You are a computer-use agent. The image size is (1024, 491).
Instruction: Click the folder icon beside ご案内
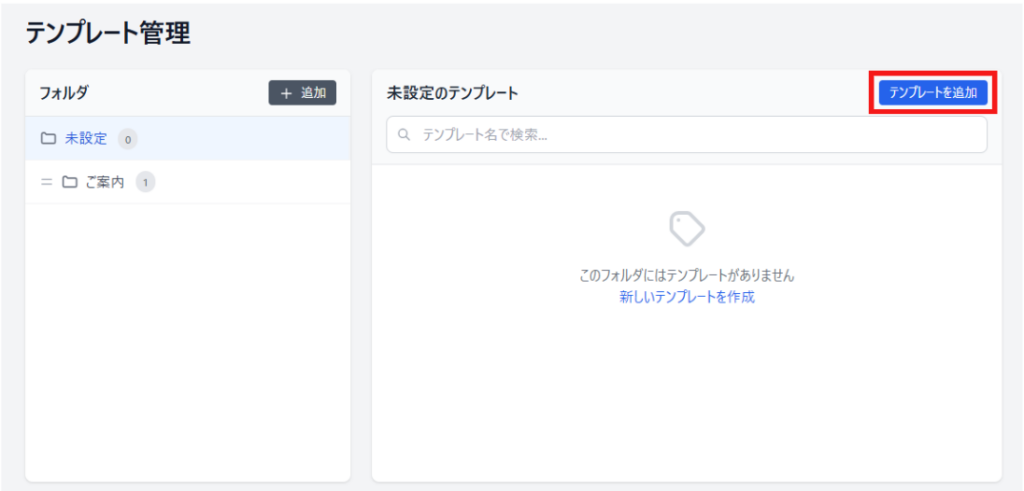[x=70, y=182]
